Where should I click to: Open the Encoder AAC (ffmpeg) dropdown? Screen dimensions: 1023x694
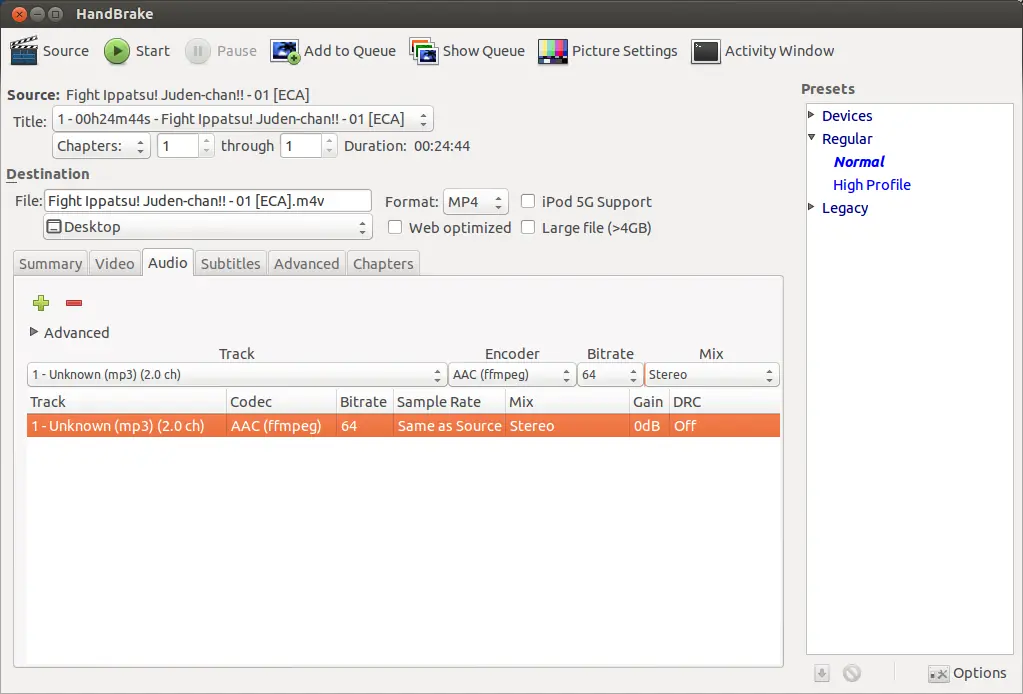(512, 375)
